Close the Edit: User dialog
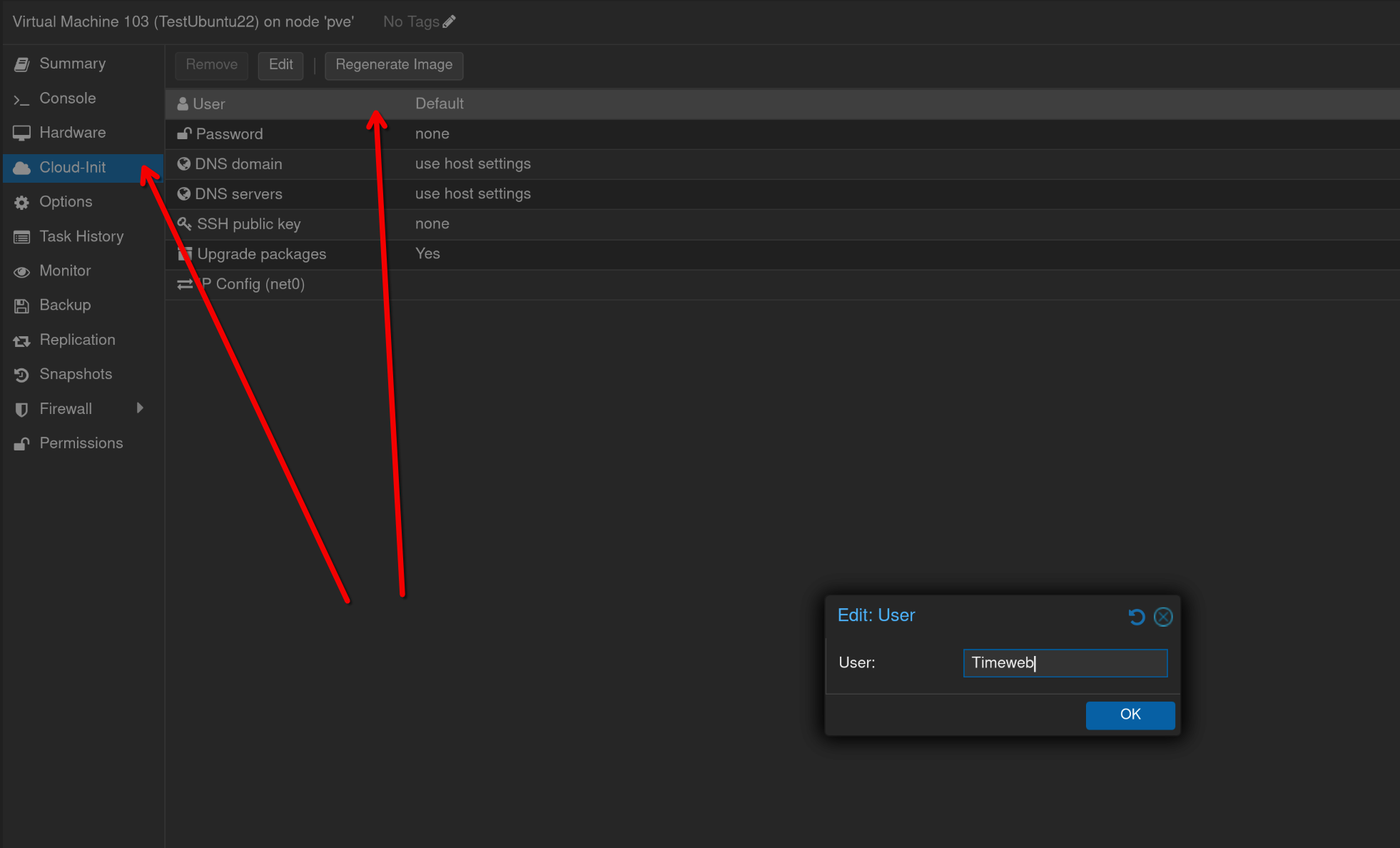 tap(1163, 617)
